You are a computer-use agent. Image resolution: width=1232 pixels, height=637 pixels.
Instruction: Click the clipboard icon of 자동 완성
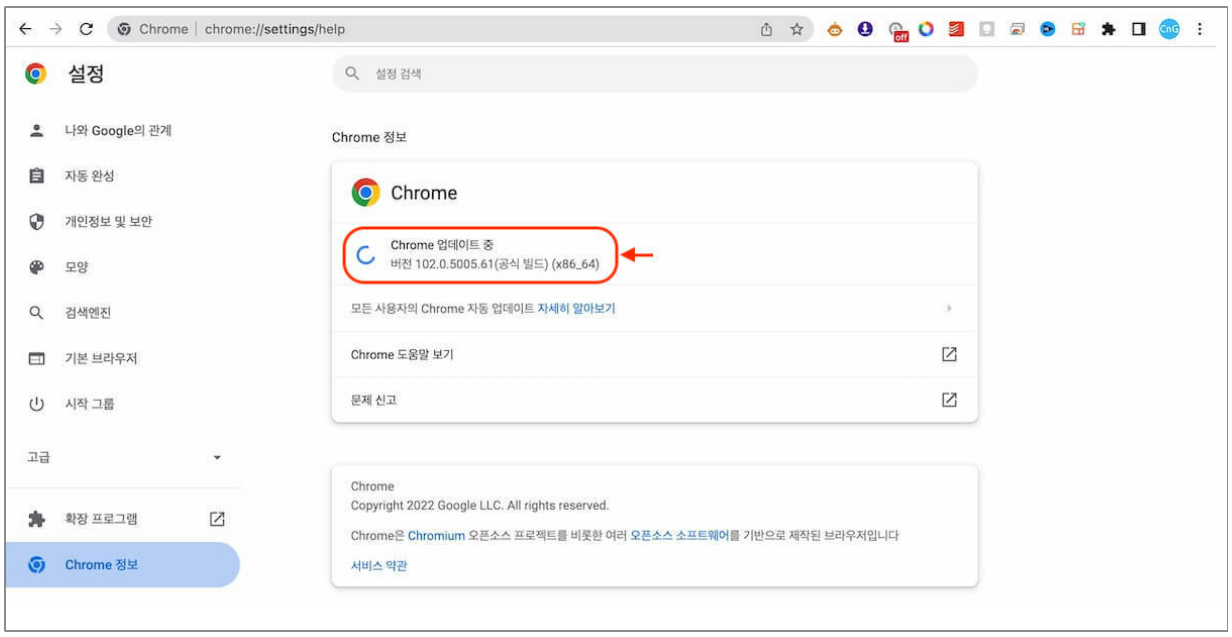click(x=37, y=176)
